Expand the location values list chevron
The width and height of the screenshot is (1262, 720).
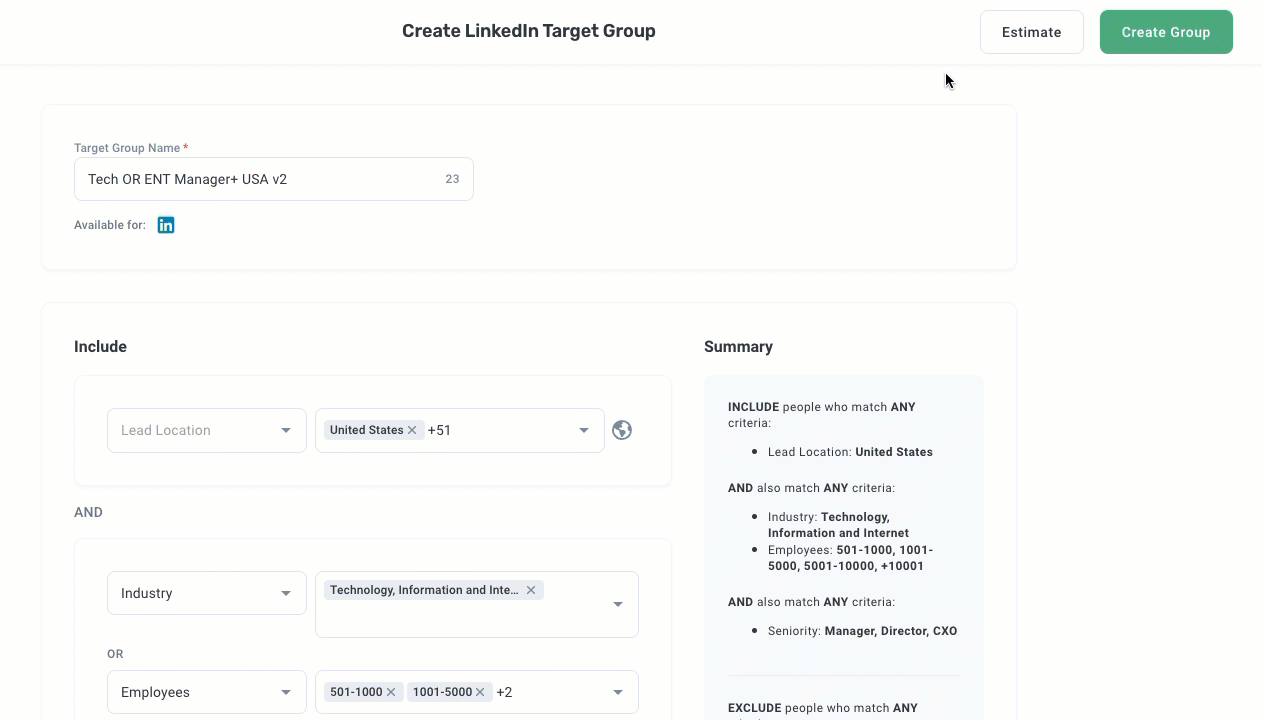pos(584,430)
